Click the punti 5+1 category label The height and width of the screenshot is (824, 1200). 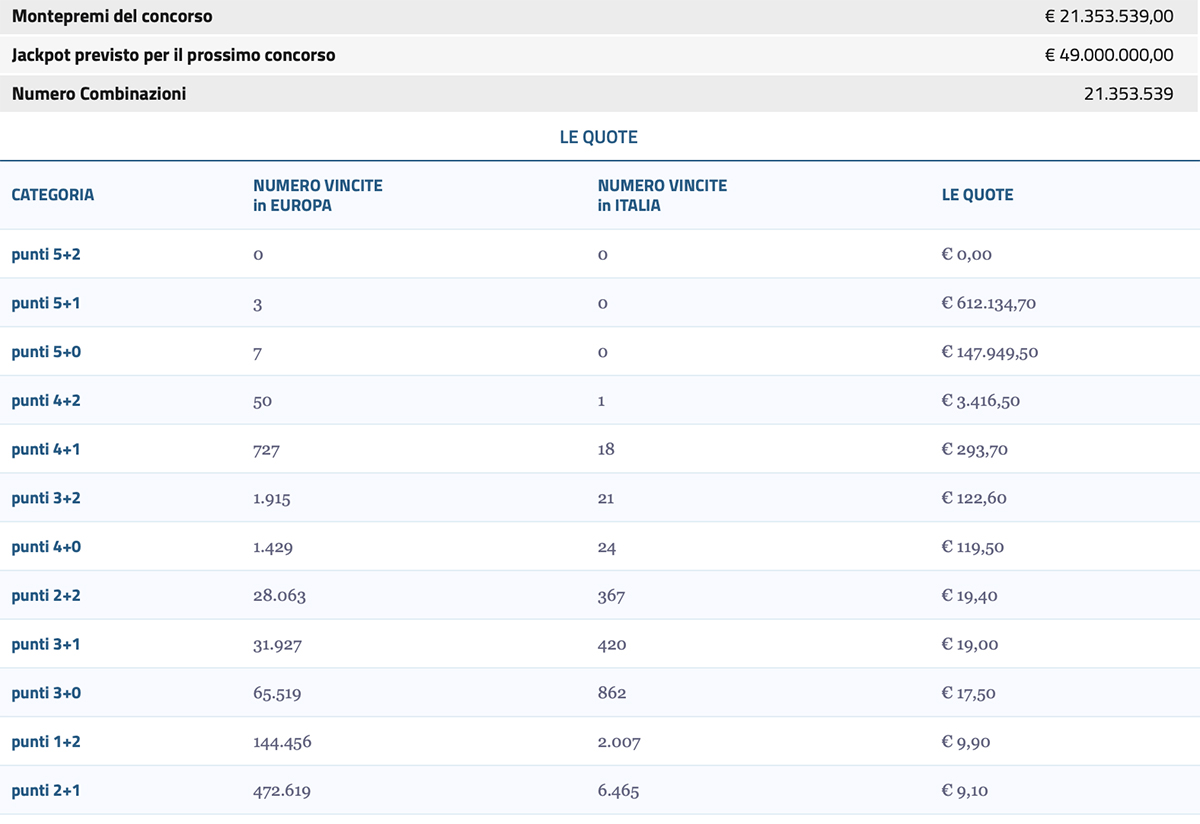pos(46,303)
